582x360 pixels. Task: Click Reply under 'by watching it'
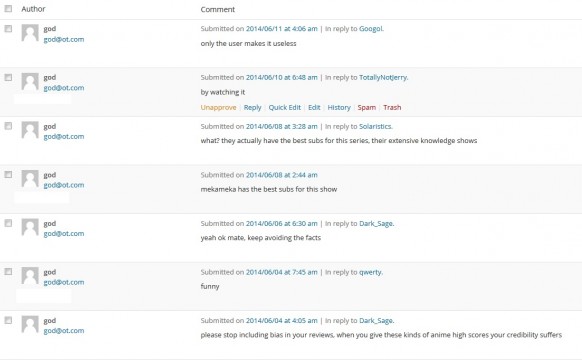[x=252, y=108]
